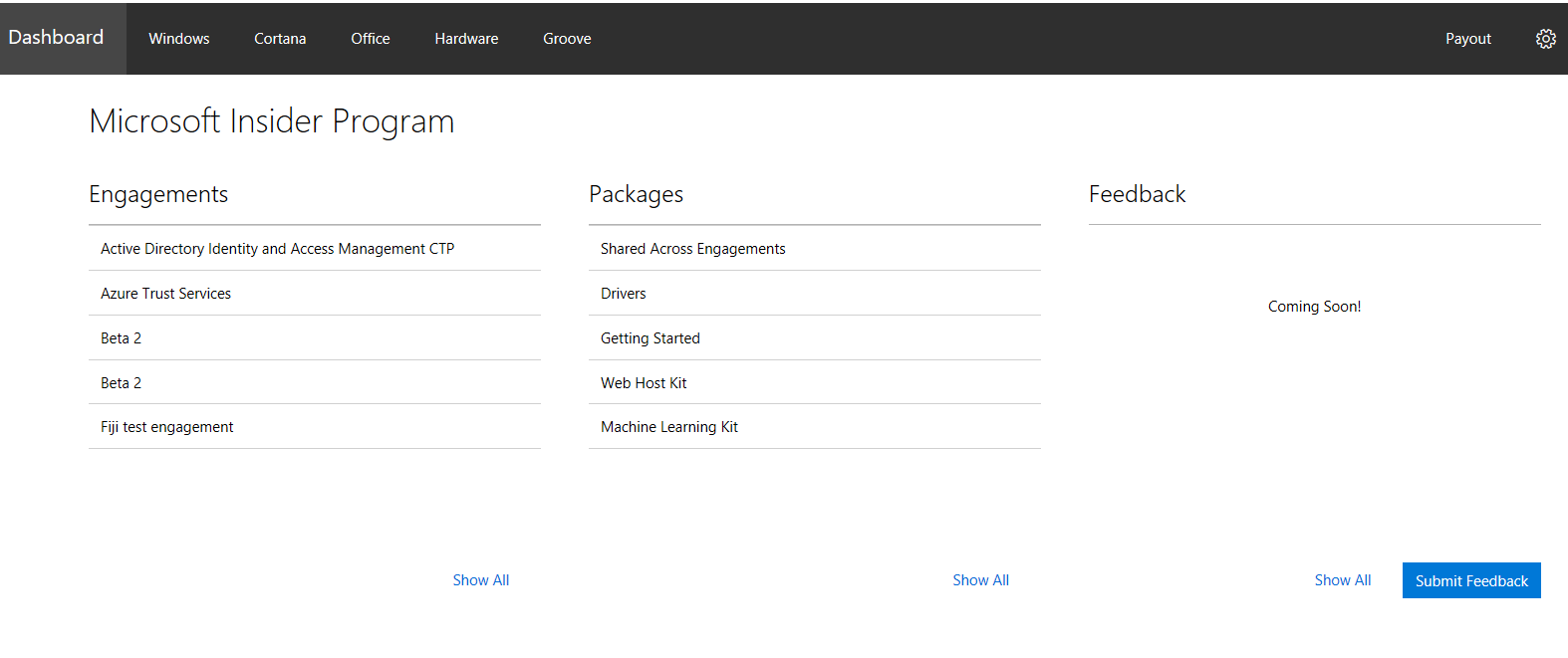Open the settings gear icon

coord(1545,39)
